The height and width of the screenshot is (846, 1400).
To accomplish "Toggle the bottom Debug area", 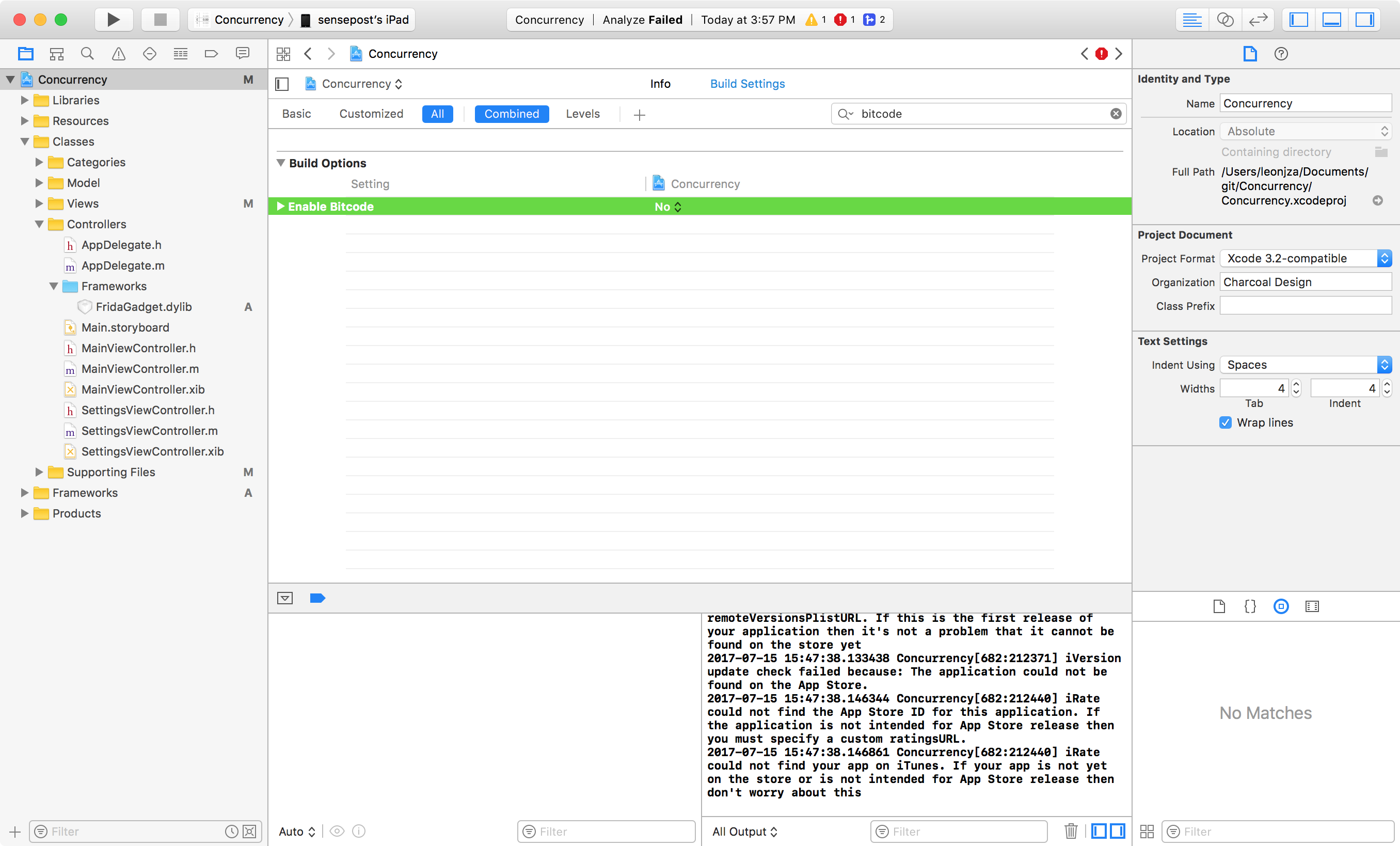I will (1332, 19).
